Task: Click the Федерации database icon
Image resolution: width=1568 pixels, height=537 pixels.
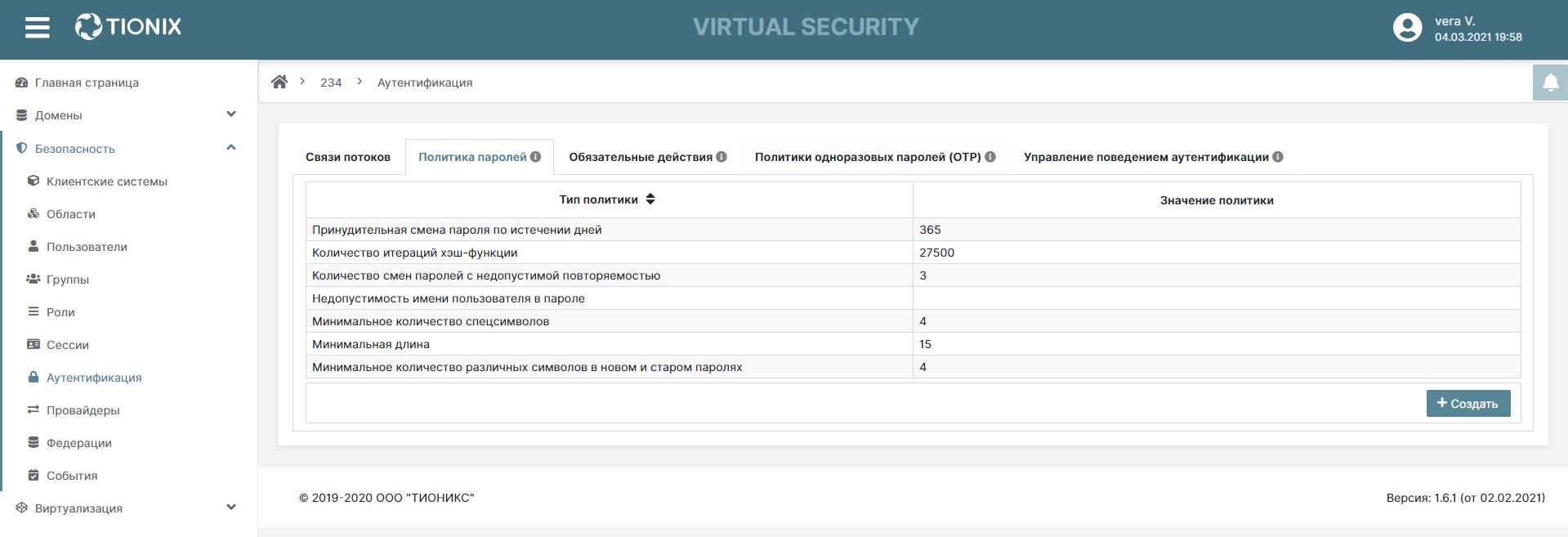Action: (34, 442)
